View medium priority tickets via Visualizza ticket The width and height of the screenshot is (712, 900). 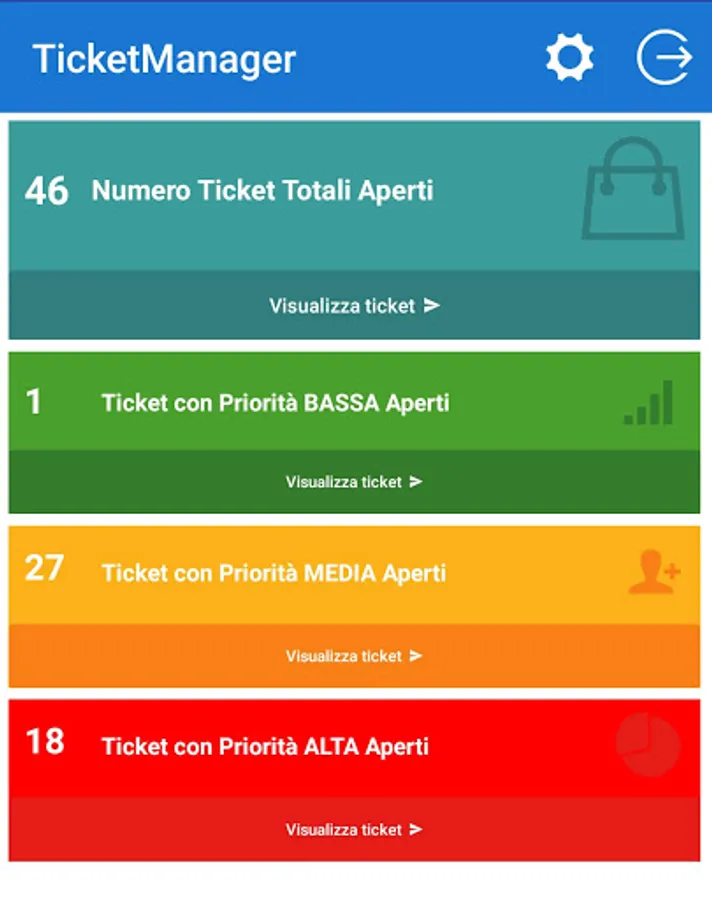354,655
